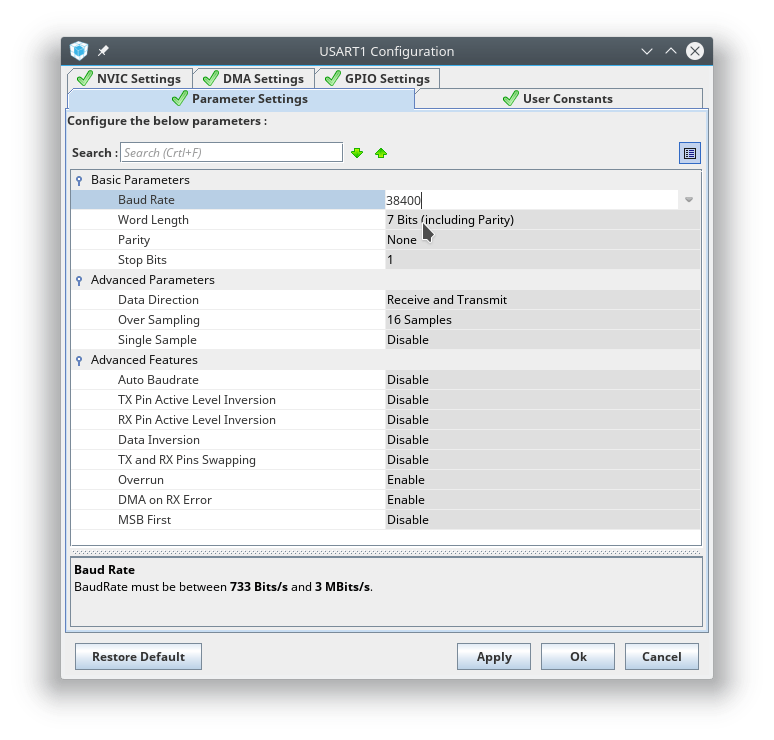Screen dimensions: 774x740
Task: Click the Baud Rate value field 38400
Action: click(531, 200)
